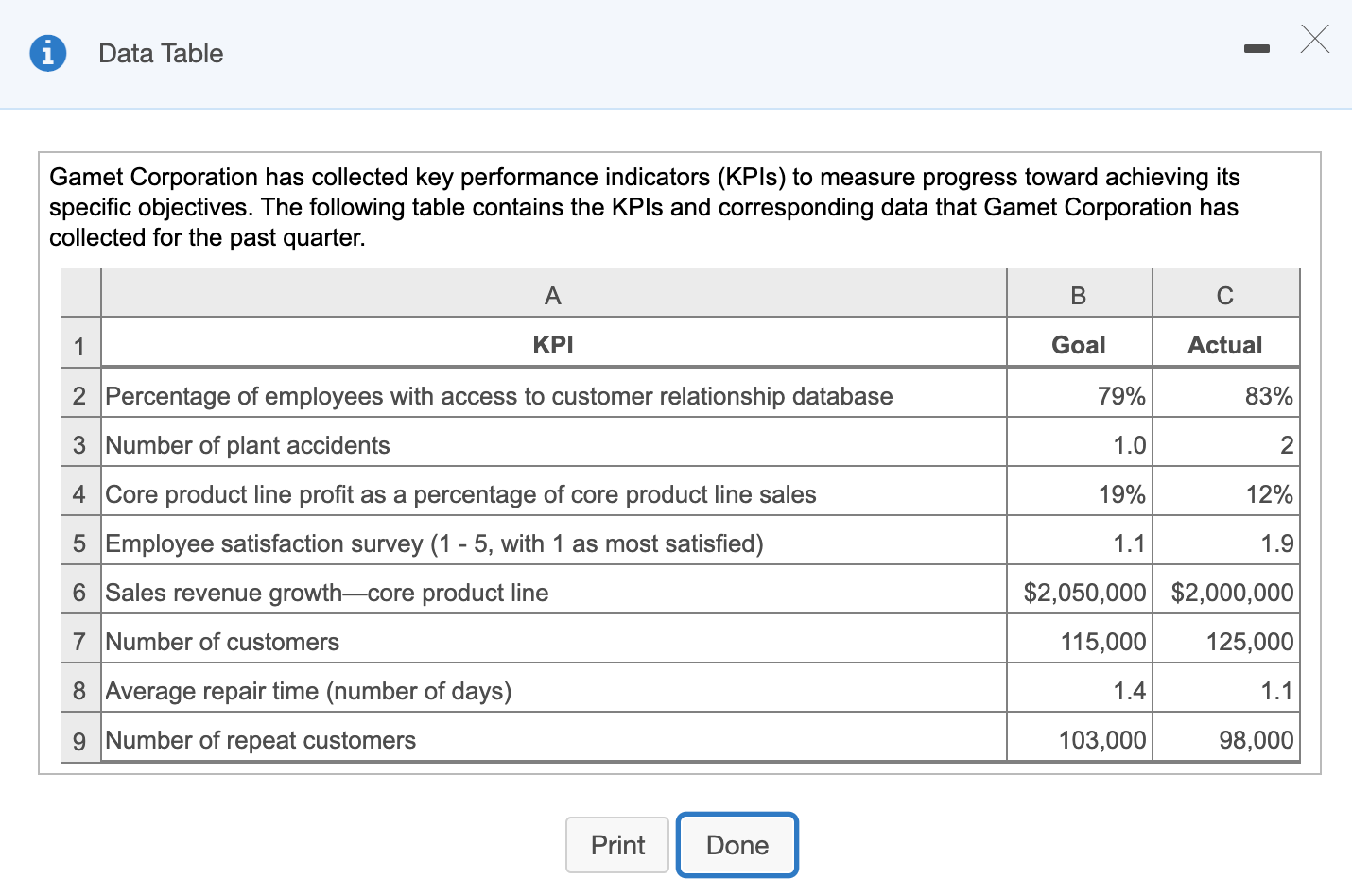Image resolution: width=1352 pixels, height=896 pixels.
Task: Click the Done button
Action: [737, 845]
